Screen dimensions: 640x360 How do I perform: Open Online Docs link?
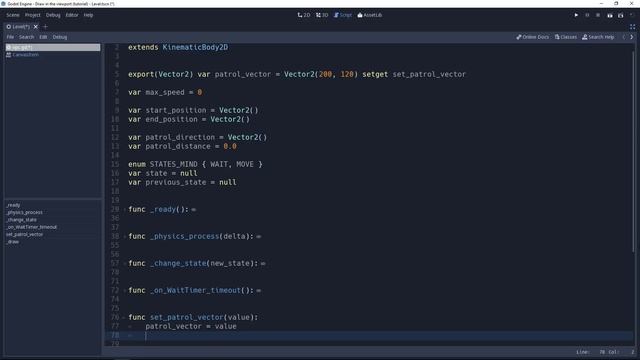pyautogui.click(x=533, y=37)
